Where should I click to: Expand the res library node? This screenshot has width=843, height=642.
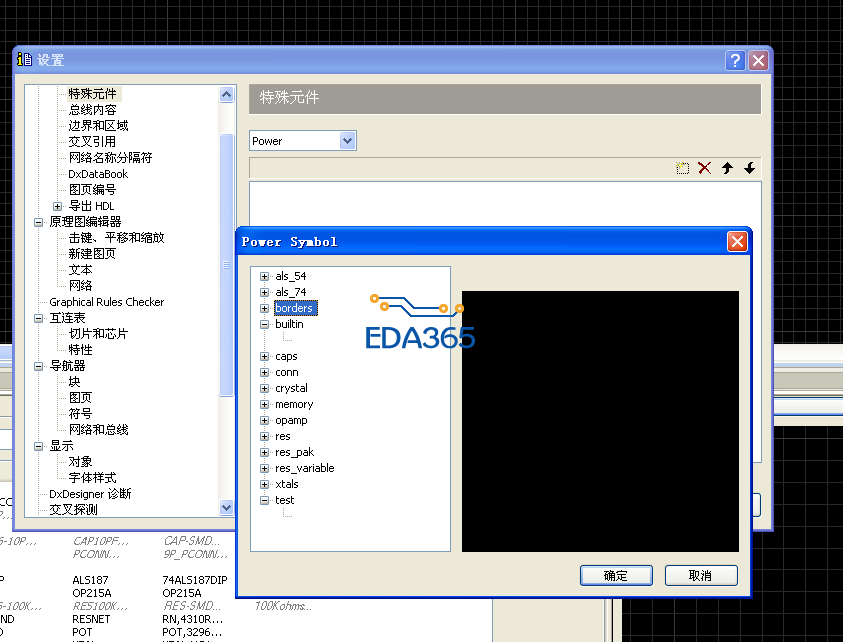[x=264, y=436]
